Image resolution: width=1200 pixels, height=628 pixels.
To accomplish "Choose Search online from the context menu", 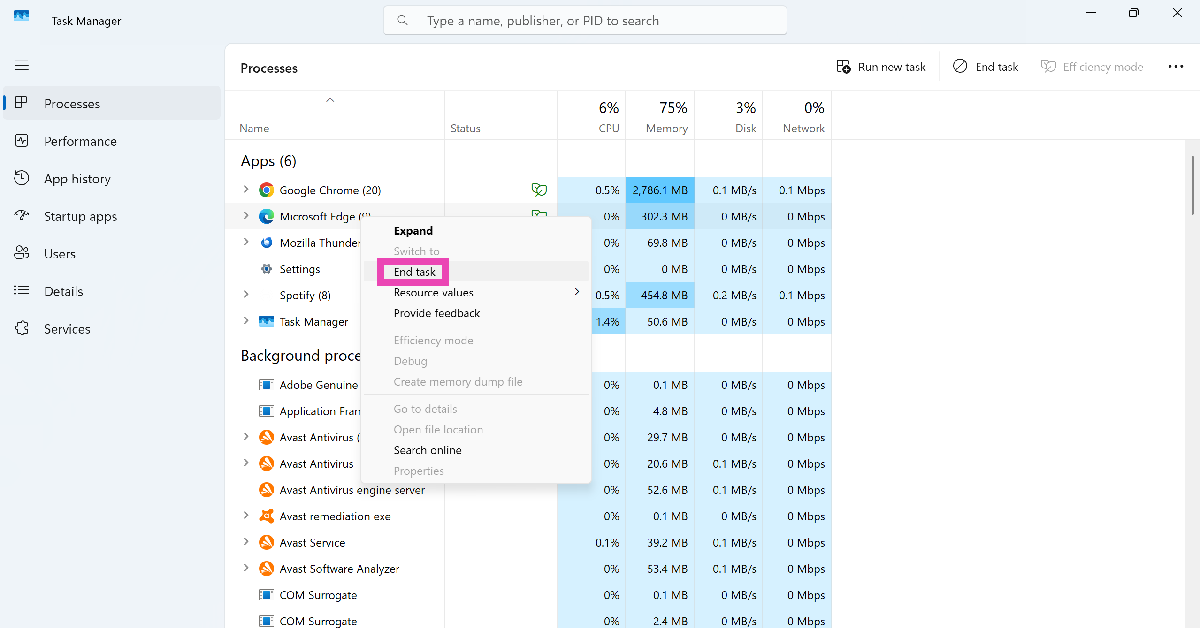I will [427, 450].
